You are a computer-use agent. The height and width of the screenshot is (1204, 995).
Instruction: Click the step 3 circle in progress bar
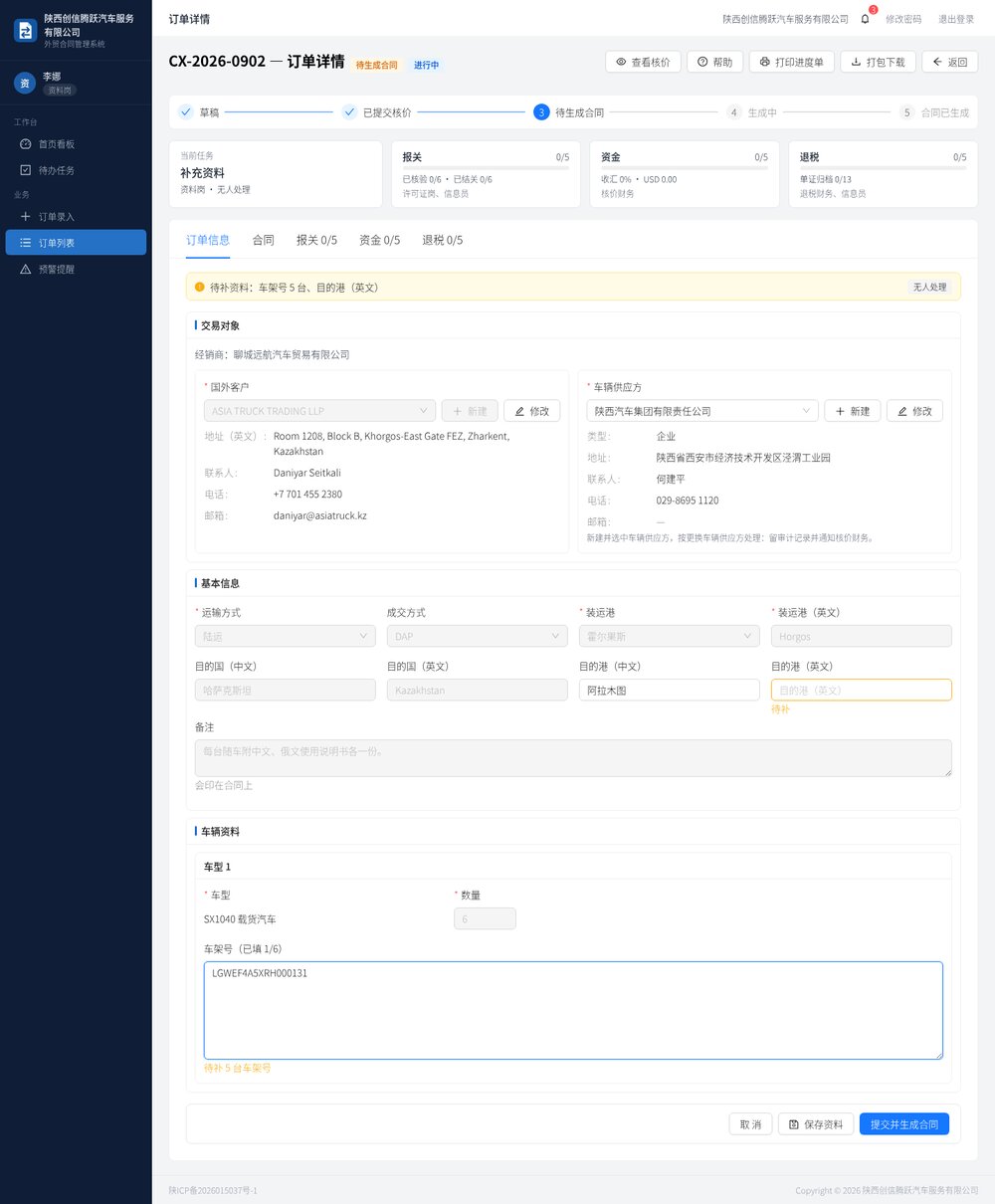pyautogui.click(x=541, y=112)
